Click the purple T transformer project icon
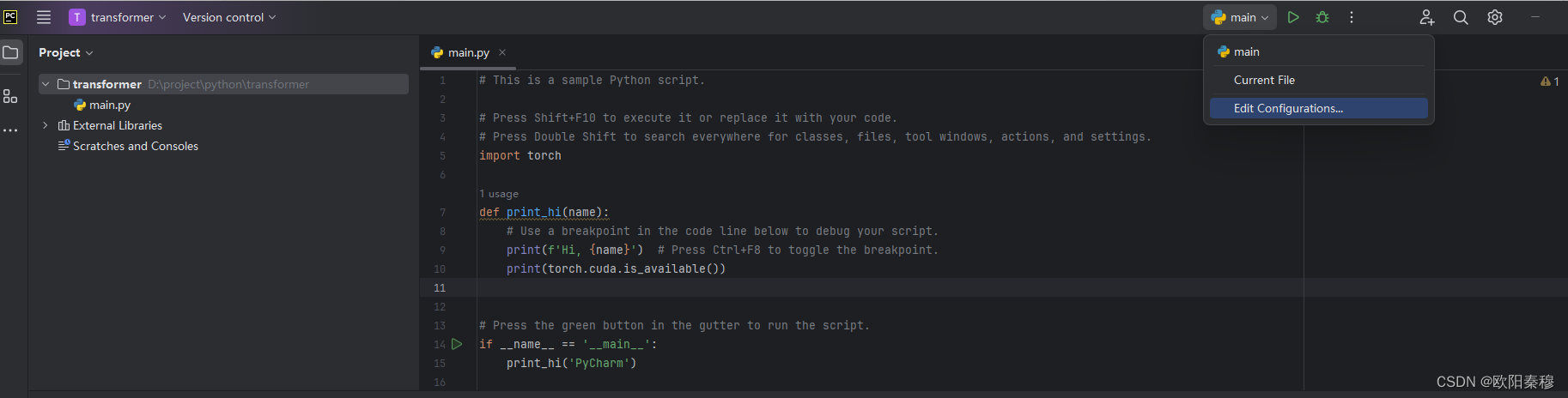The image size is (1568, 398). 77,17
